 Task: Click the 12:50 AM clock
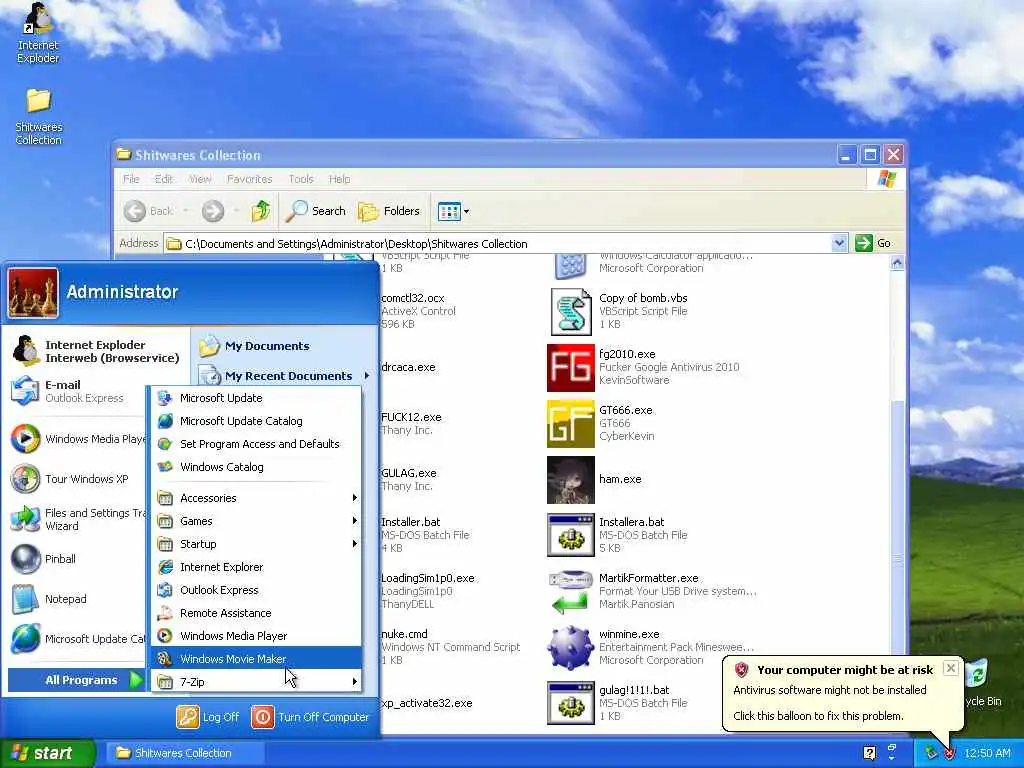click(987, 754)
